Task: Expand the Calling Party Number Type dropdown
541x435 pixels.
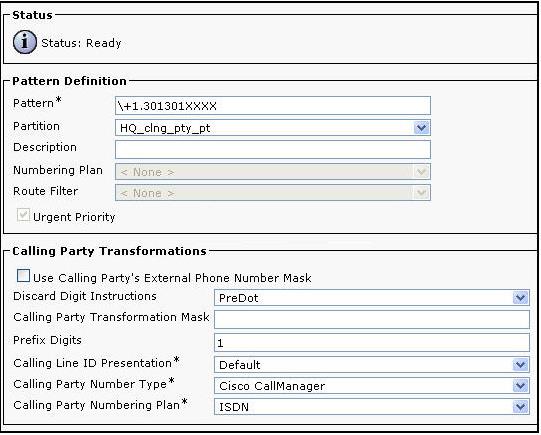Action: point(520,386)
